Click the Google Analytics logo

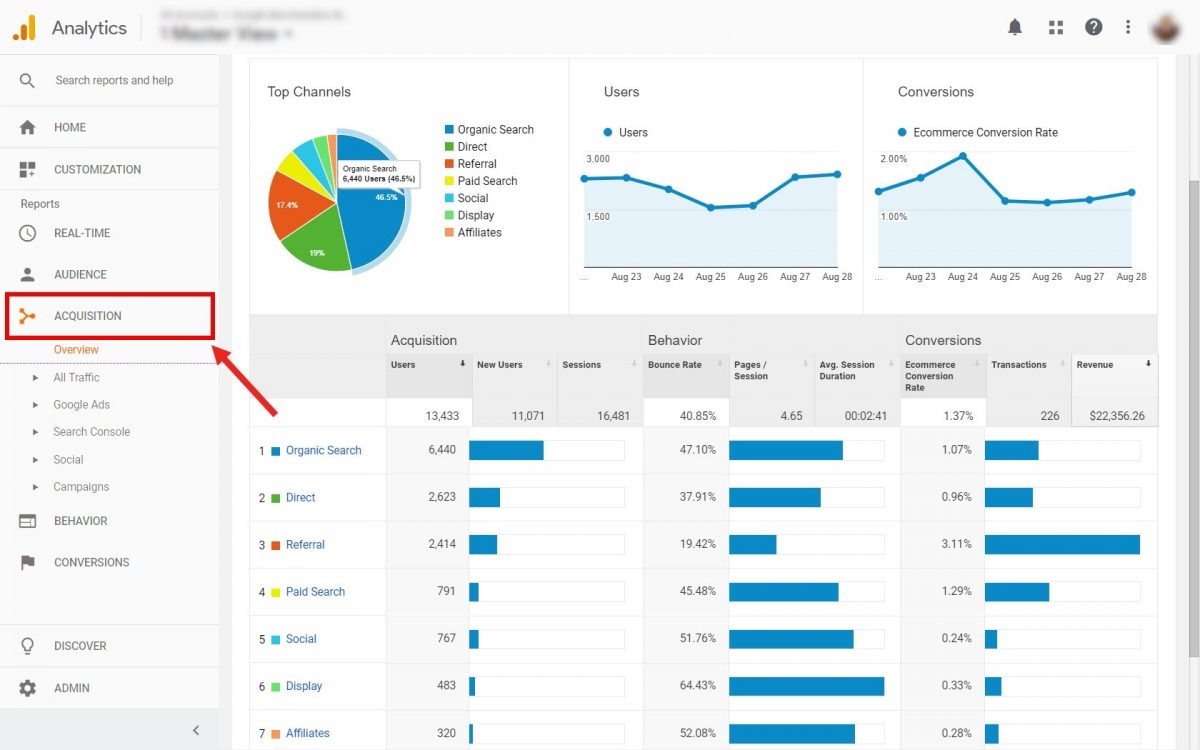(24, 27)
